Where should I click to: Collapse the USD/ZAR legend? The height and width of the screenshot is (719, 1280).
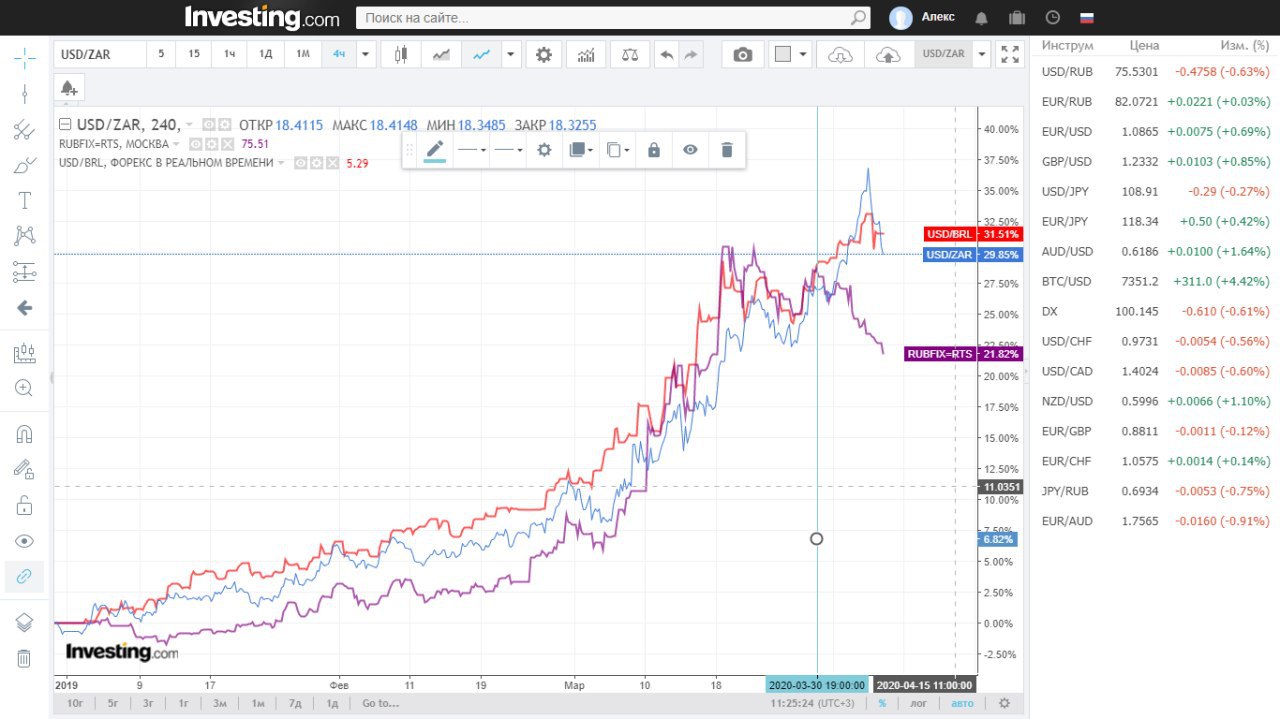[x=65, y=125]
